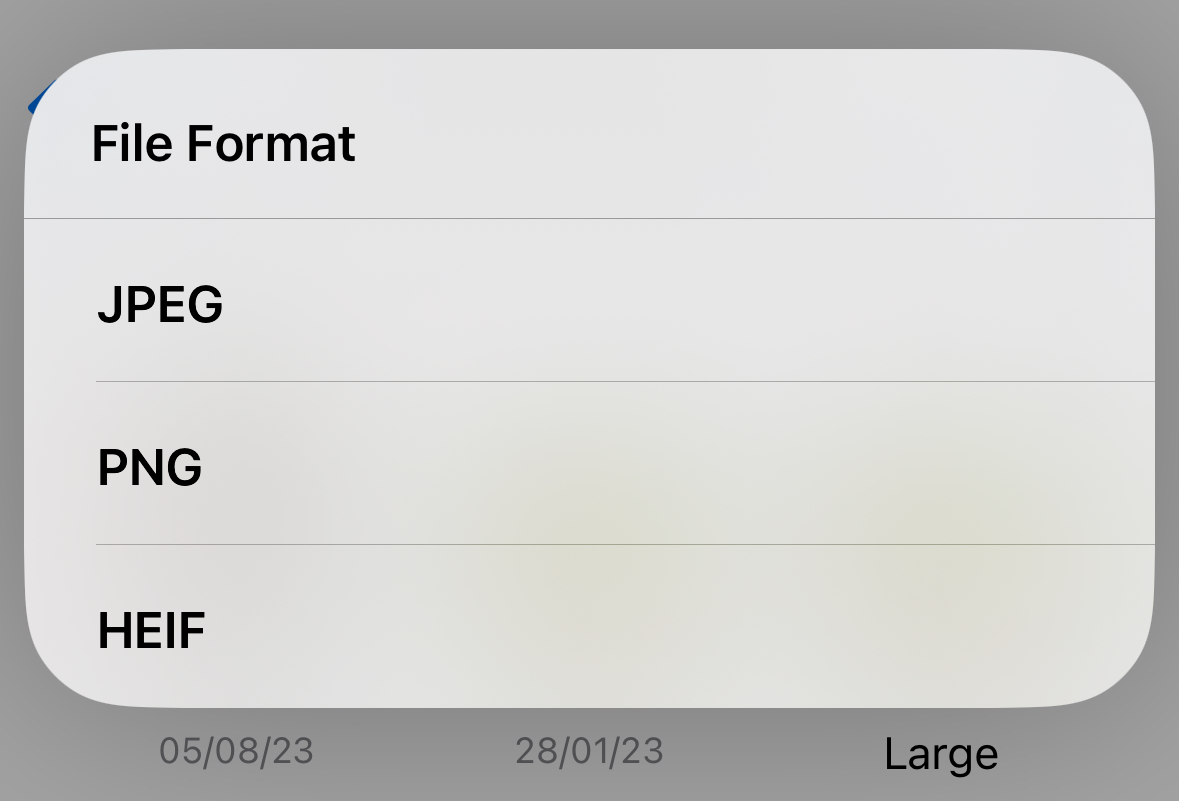The image size is (1179, 801).
Task: Open the item dated 05/08/23
Action: [236, 751]
